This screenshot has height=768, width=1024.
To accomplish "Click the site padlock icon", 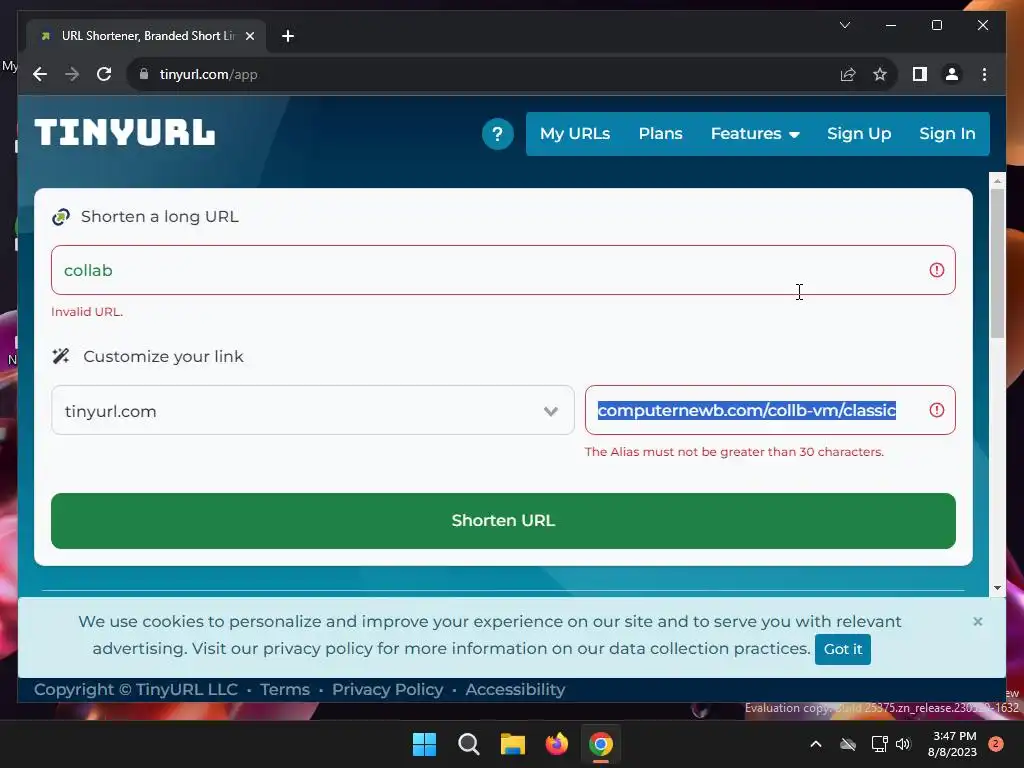I will pyautogui.click(x=144, y=74).
